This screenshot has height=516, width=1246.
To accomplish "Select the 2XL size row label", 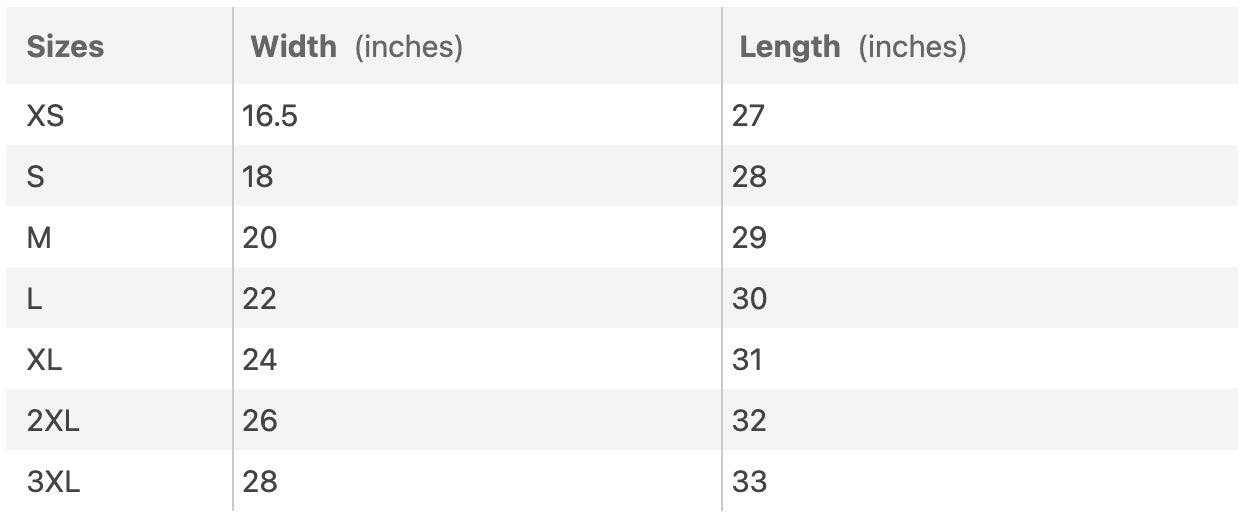I will (x=53, y=421).
